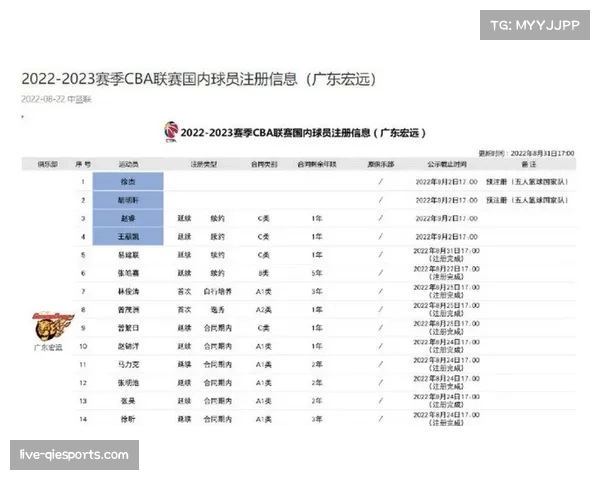Click the B类 contract type in row 6
This screenshot has width=600, height=480.
click(264, 273)
